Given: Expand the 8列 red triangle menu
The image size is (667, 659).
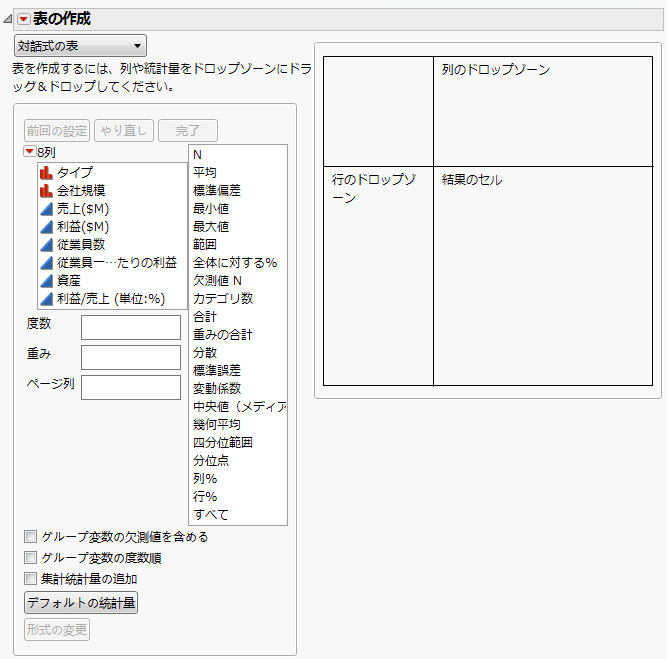Looking at the screenshot, I should point(30,152).
